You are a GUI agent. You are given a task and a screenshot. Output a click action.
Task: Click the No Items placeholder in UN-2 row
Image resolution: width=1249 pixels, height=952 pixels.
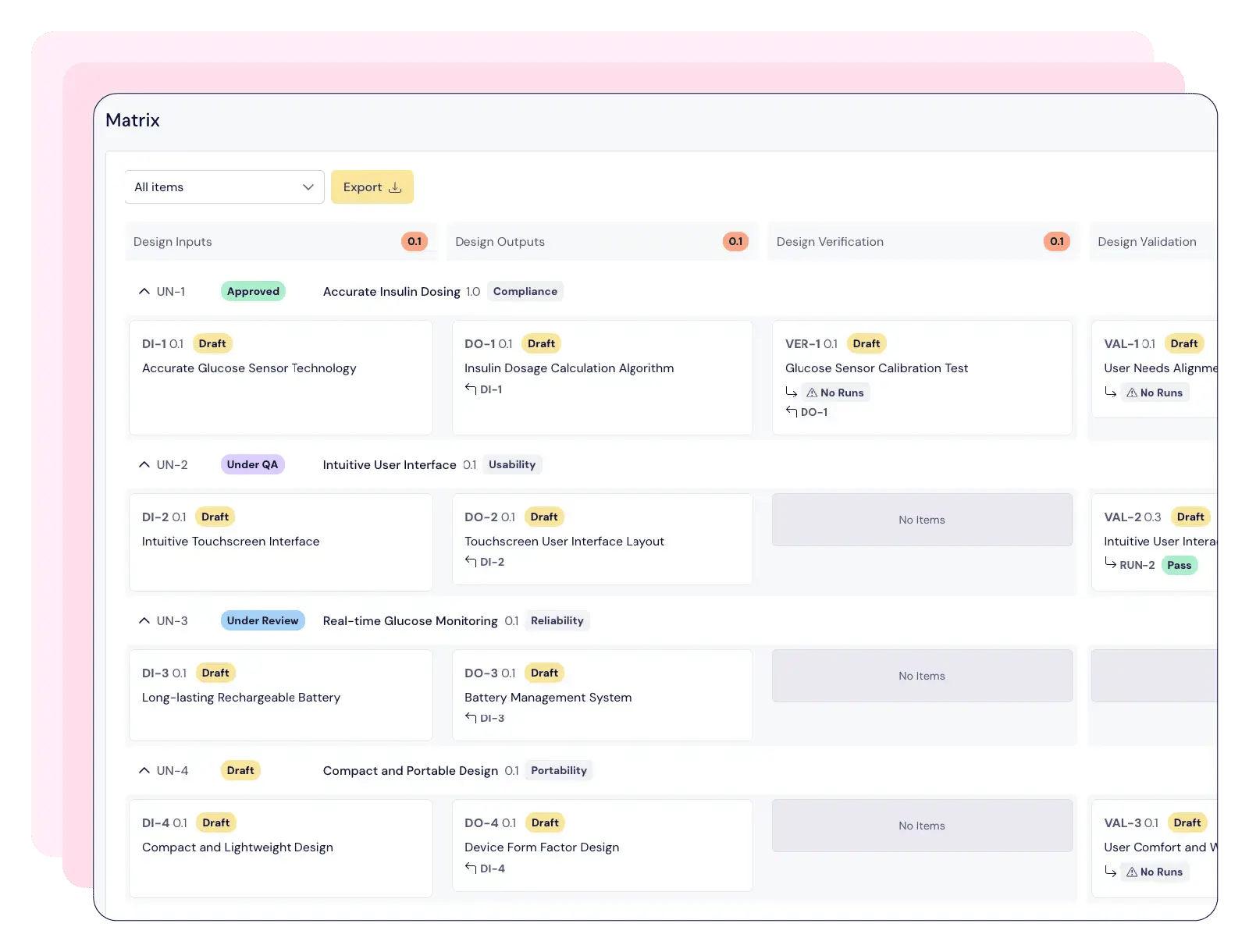pos(922,520)
